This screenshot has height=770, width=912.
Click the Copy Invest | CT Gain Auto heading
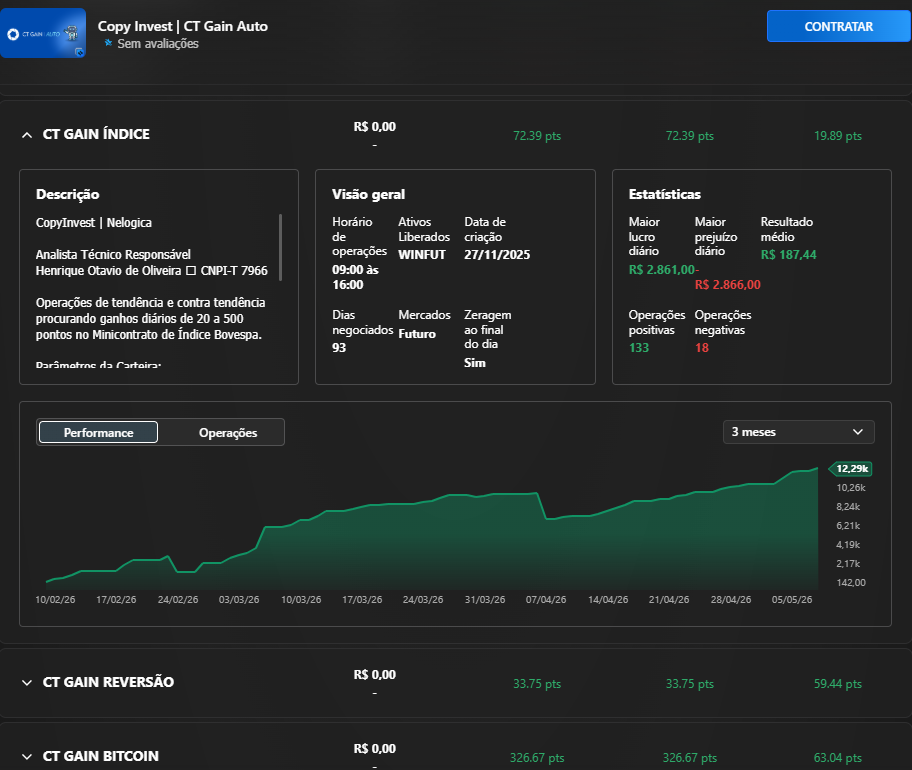(x=183, y=26)
